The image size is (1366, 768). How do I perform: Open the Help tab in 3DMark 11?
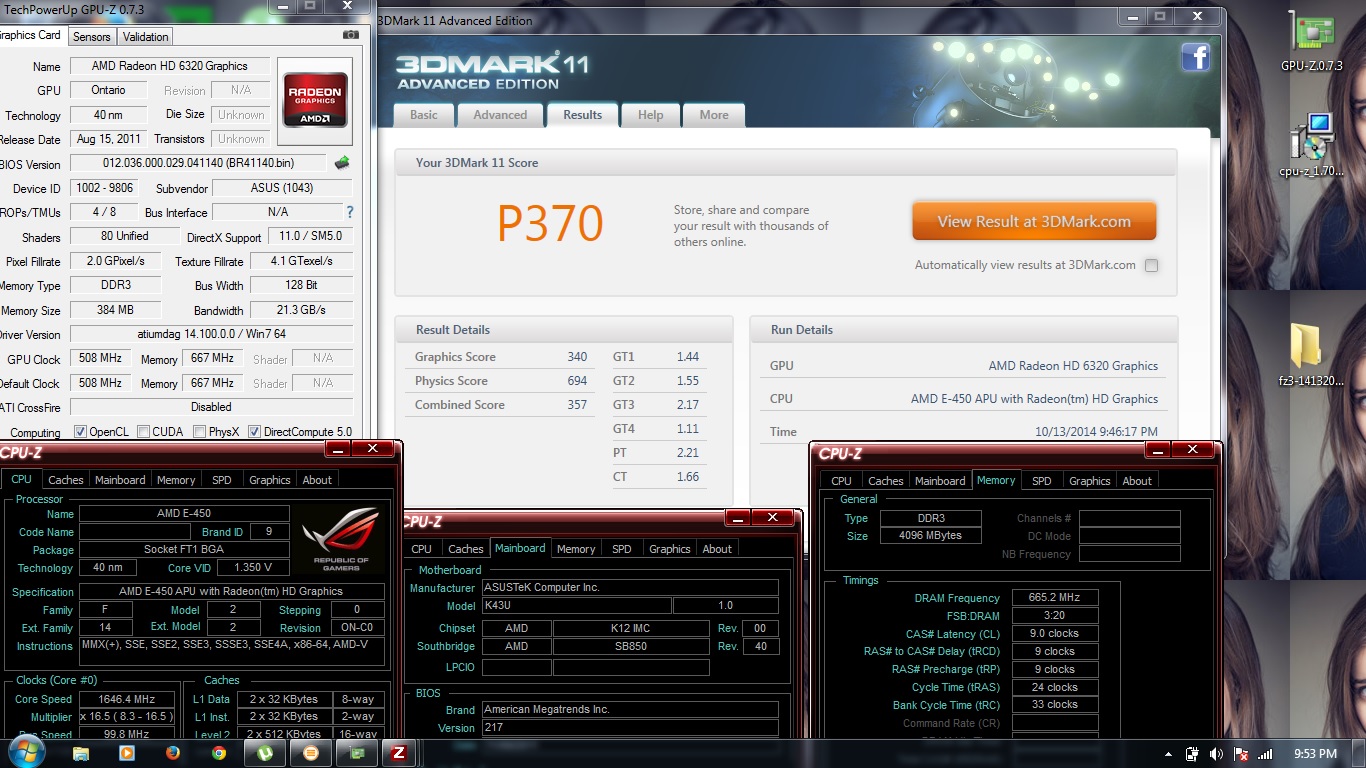(651, 115)
